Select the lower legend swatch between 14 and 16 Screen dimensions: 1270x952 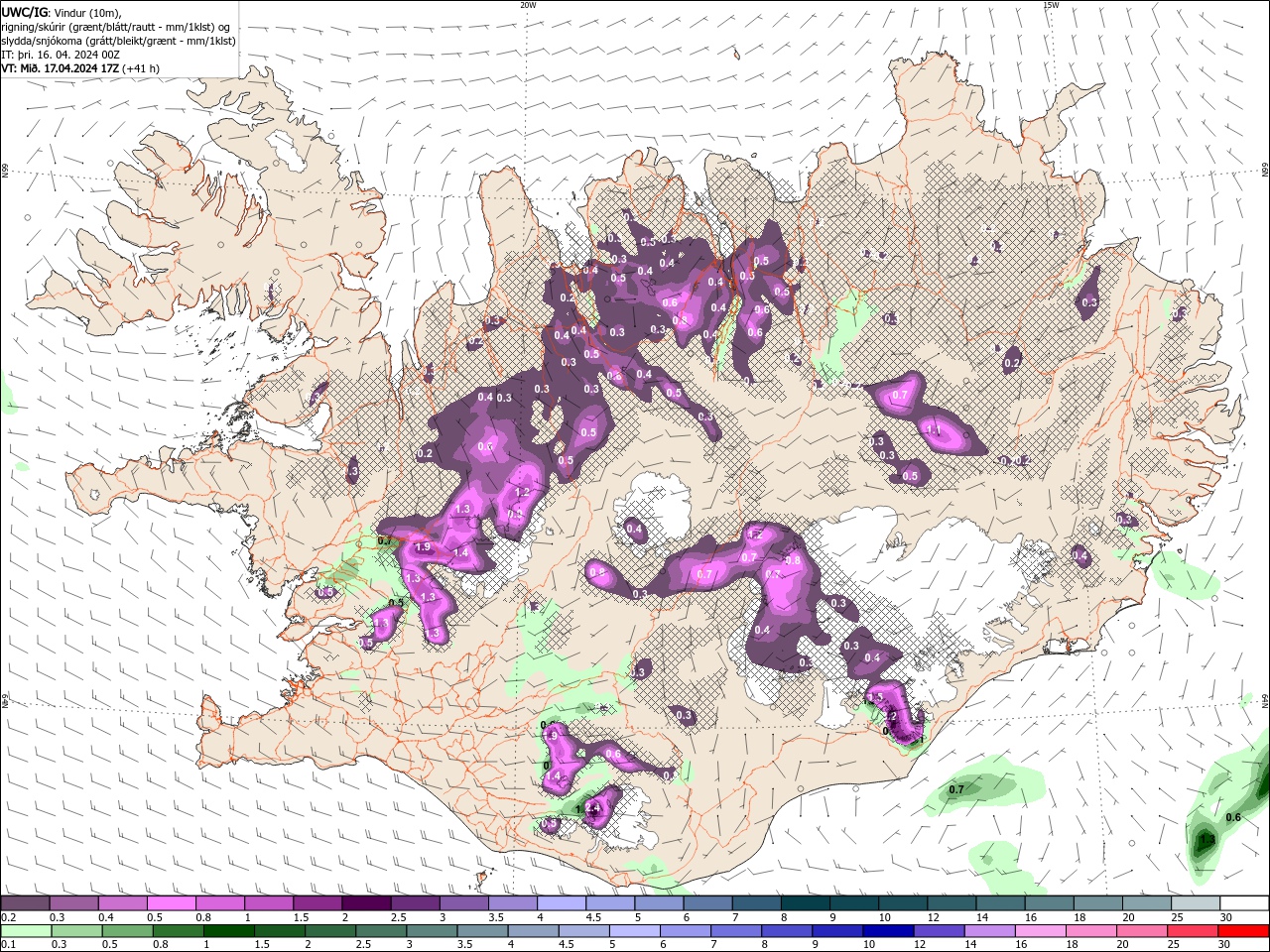pos(991,931)
